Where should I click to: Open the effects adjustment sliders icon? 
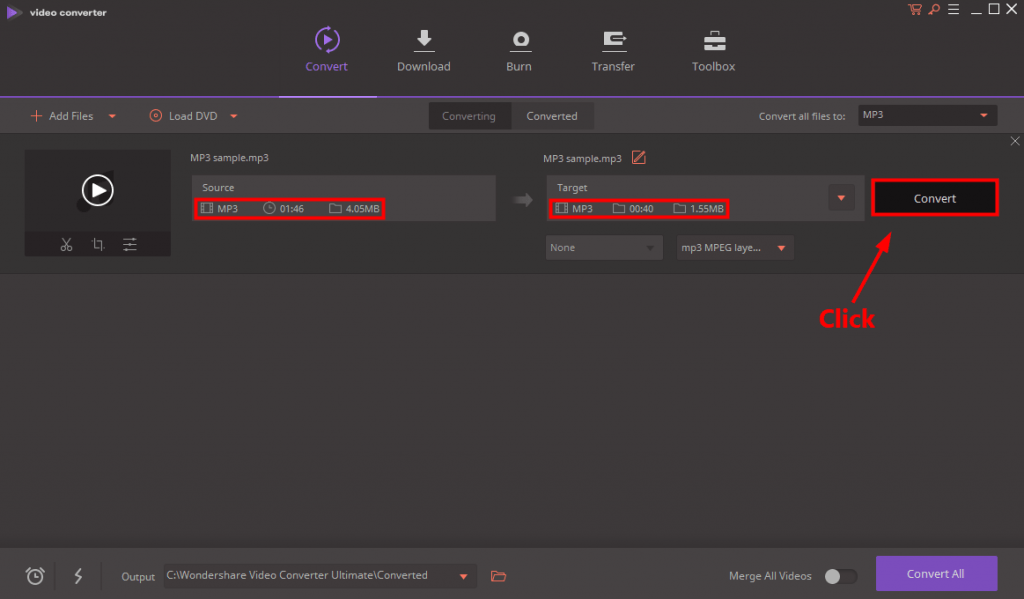[130, 244]
